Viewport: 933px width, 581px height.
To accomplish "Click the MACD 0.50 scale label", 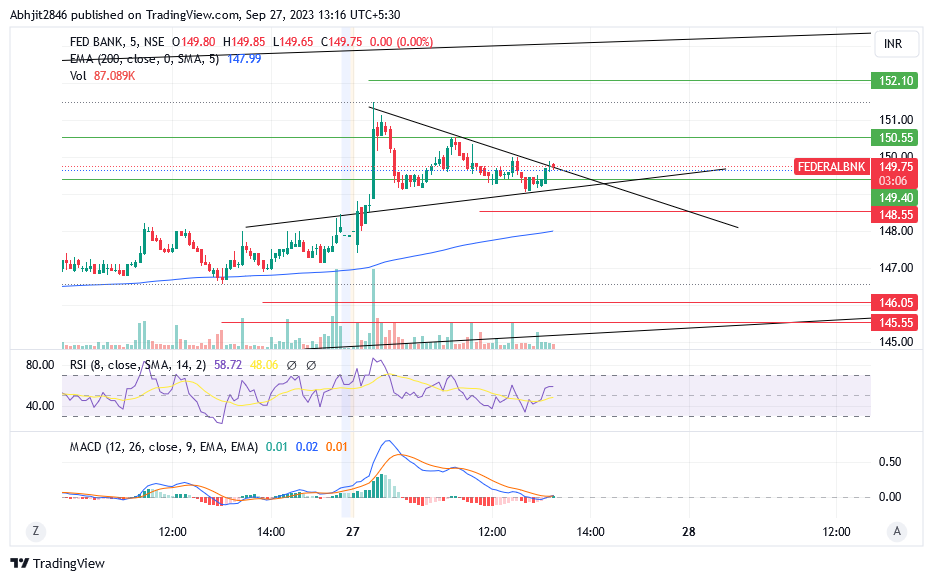I will point(890,462).
